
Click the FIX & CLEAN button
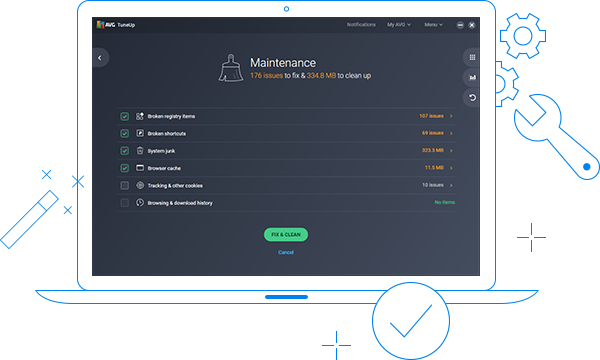[286, 235]
